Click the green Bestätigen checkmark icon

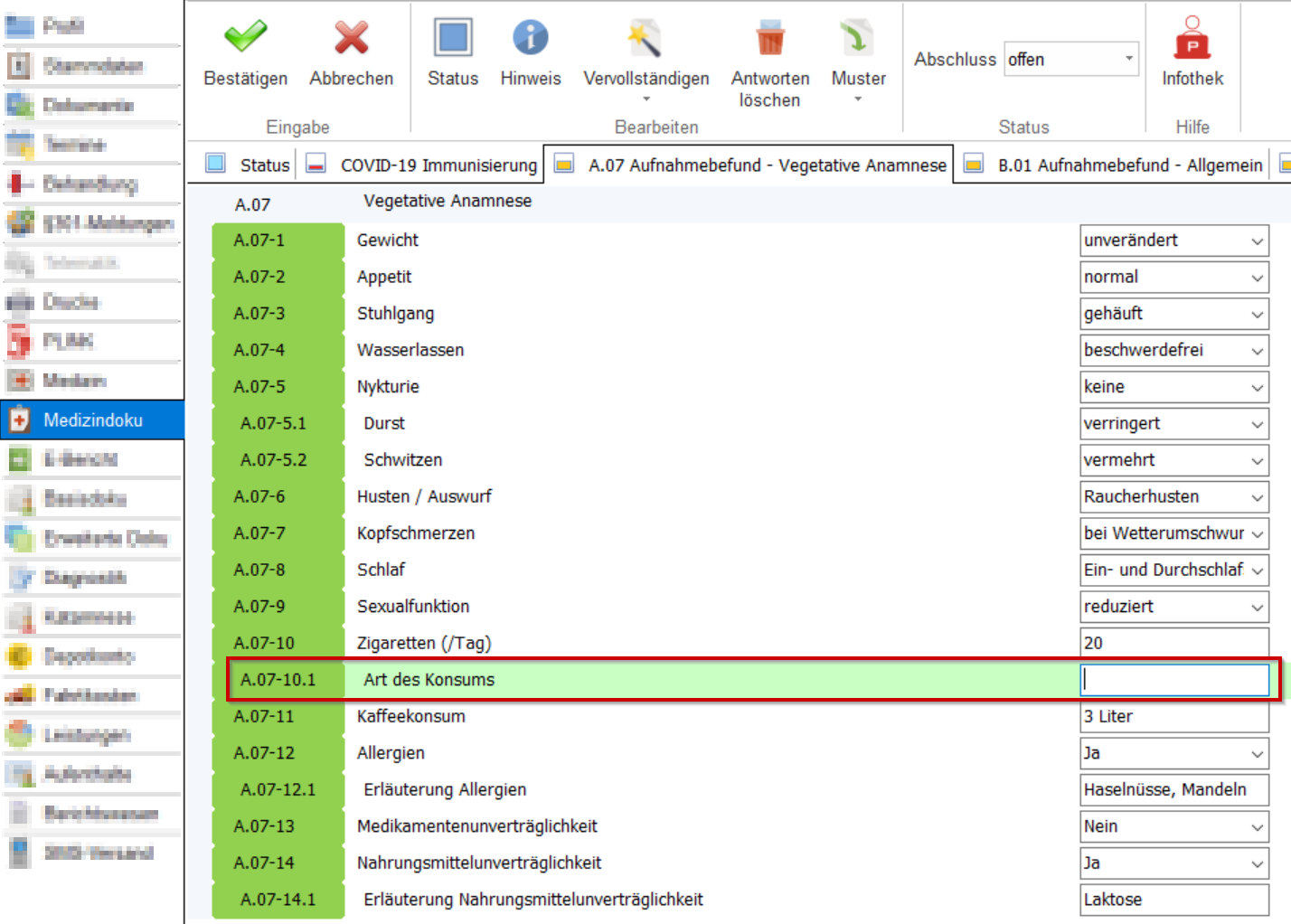[245, 38]
